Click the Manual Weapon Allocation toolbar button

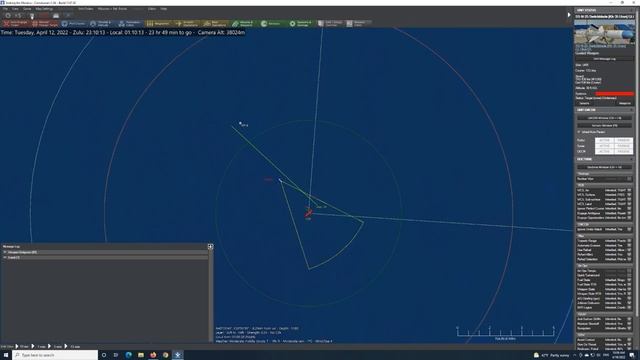(45, 24)
